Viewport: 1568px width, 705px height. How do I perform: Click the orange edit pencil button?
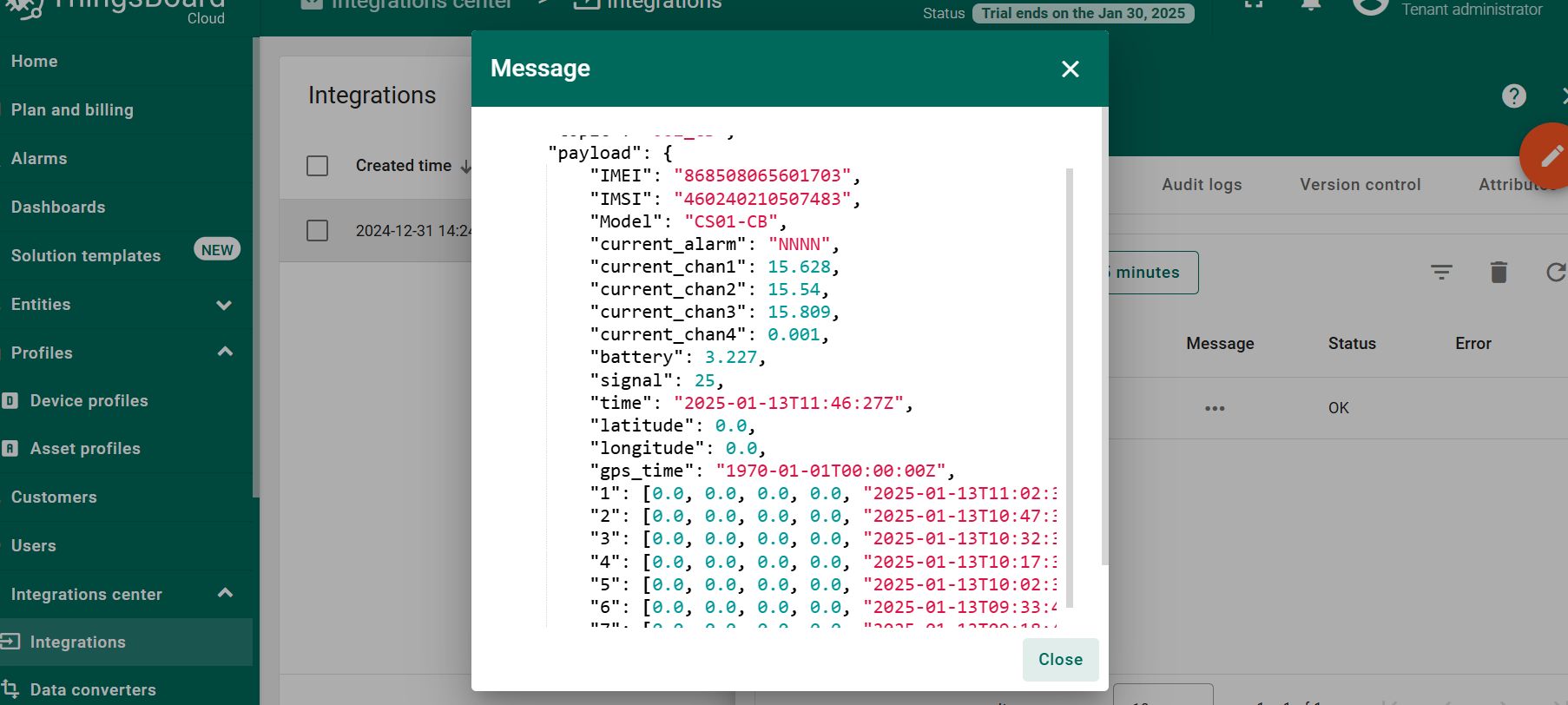1551,156
